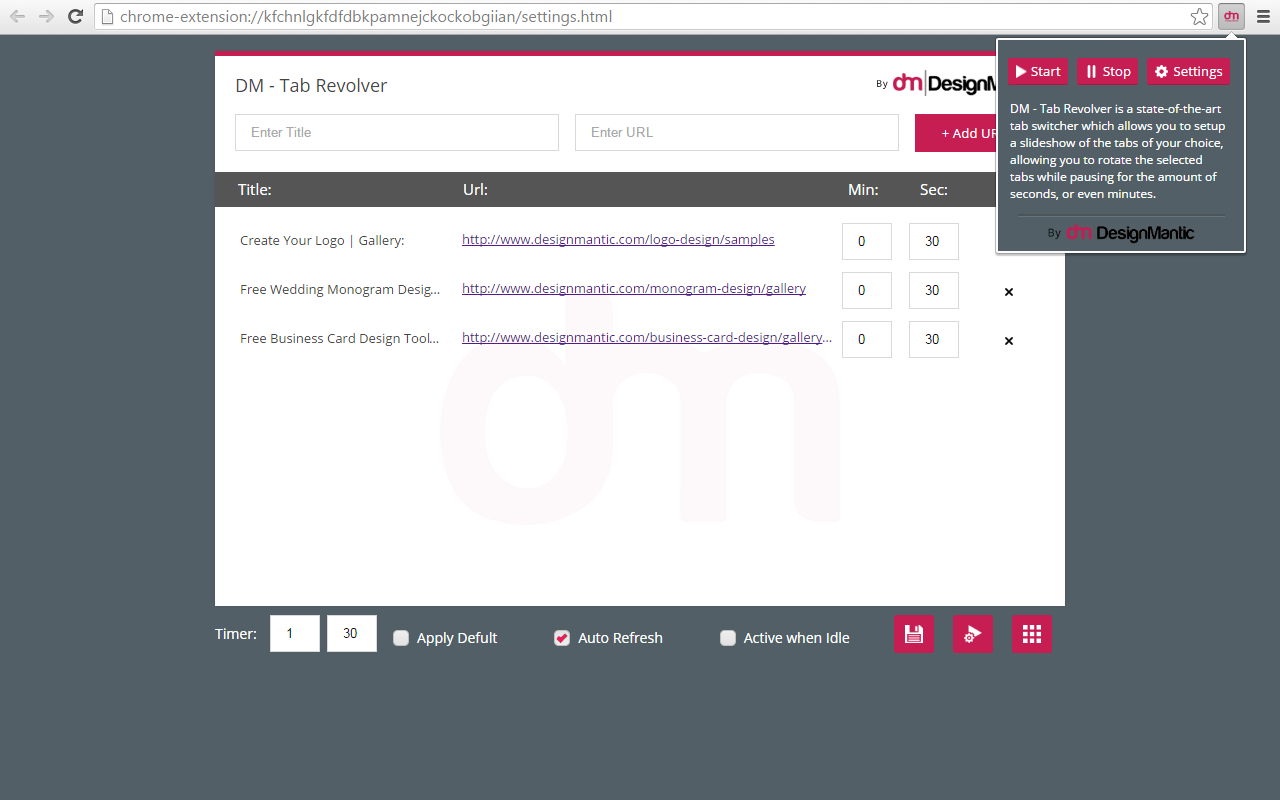
Task: Edit Min field for Wedding Monogram row
Action: click(x=867, y=290)
